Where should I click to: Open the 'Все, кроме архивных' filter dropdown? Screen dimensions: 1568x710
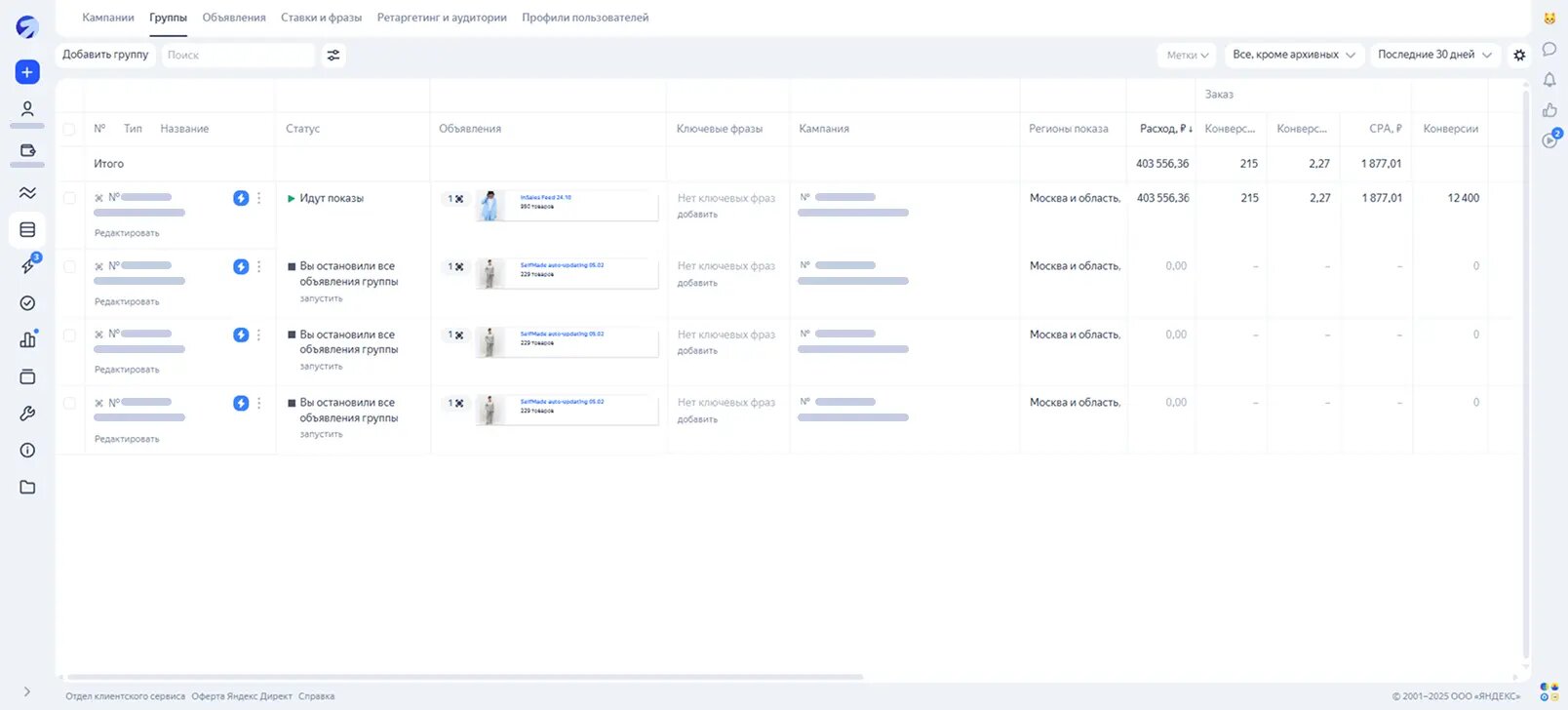tap(1293, 56)
